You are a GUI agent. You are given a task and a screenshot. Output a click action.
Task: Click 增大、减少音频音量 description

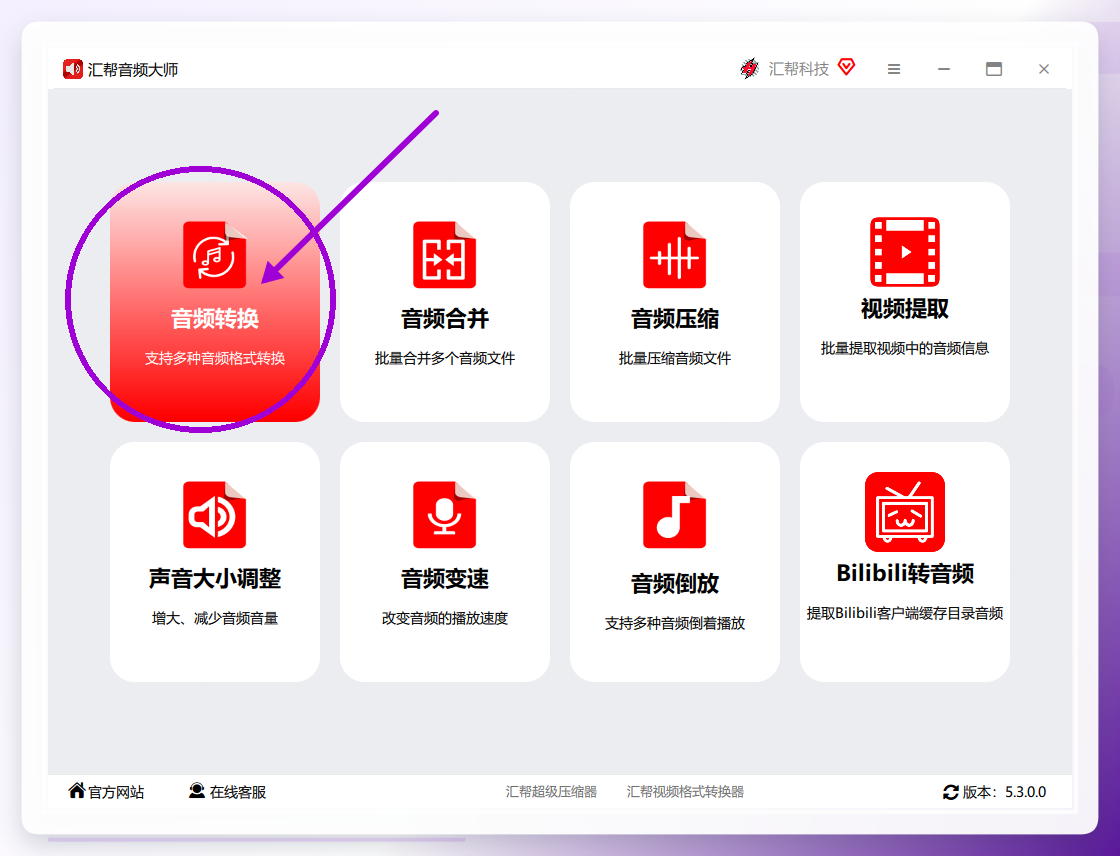214,618
